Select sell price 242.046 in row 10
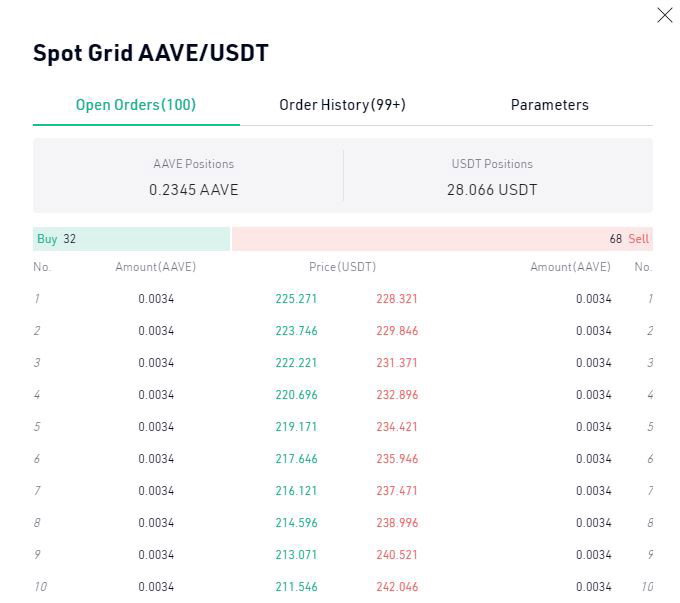The width and height of the screenshot is (680, 603). click(397, 587)
